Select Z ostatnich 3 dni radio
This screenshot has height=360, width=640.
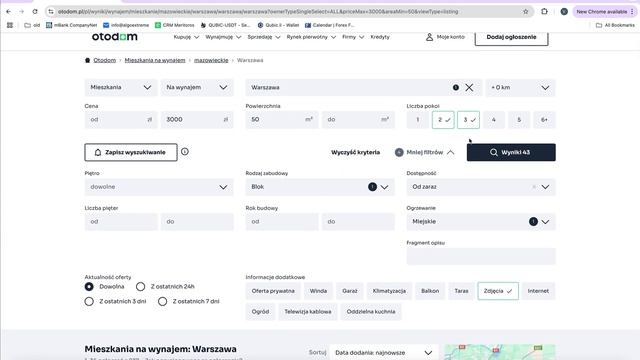pos(89,301)
